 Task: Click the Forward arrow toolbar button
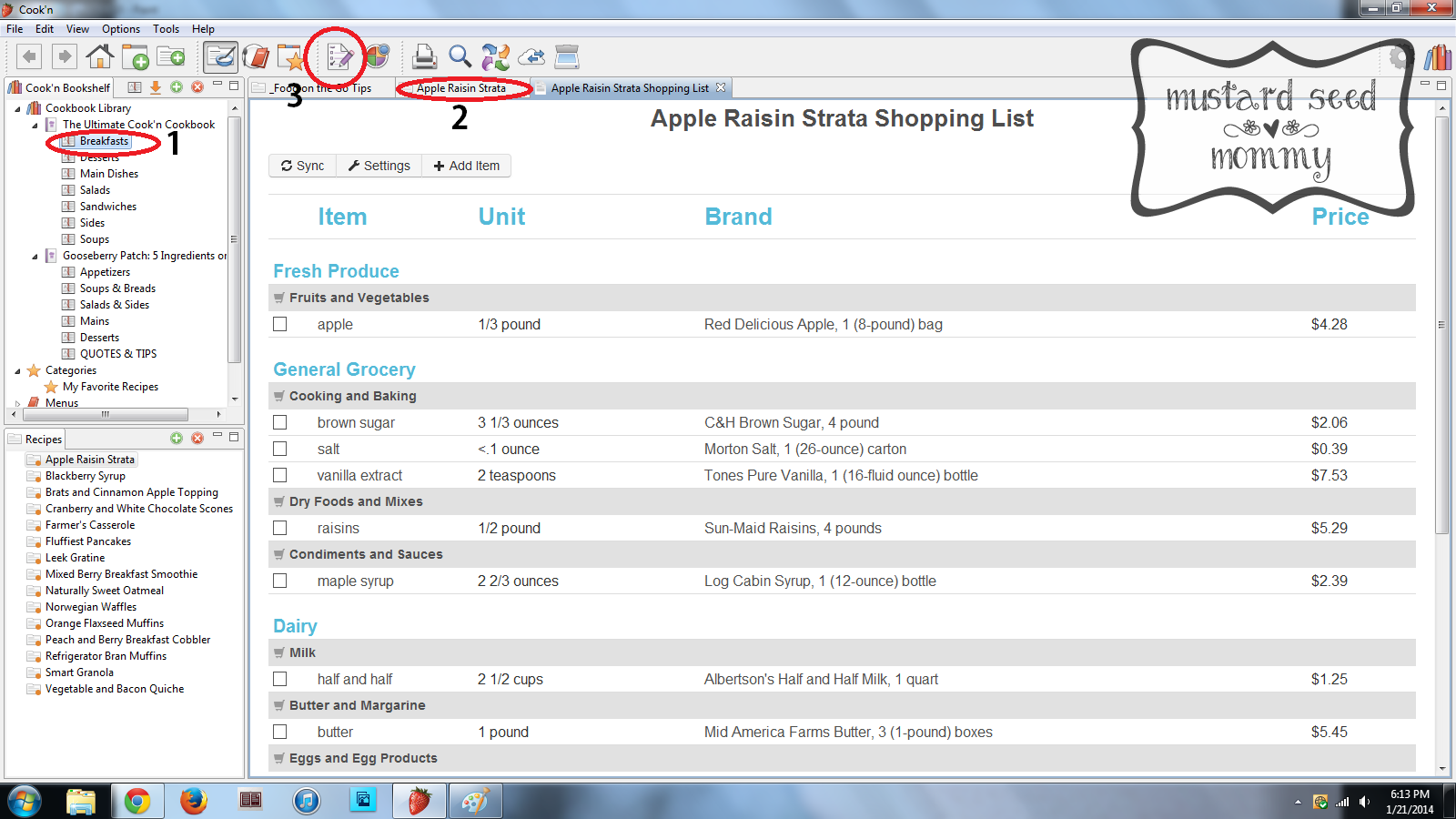pyautogui.click(x=64, y=57)
